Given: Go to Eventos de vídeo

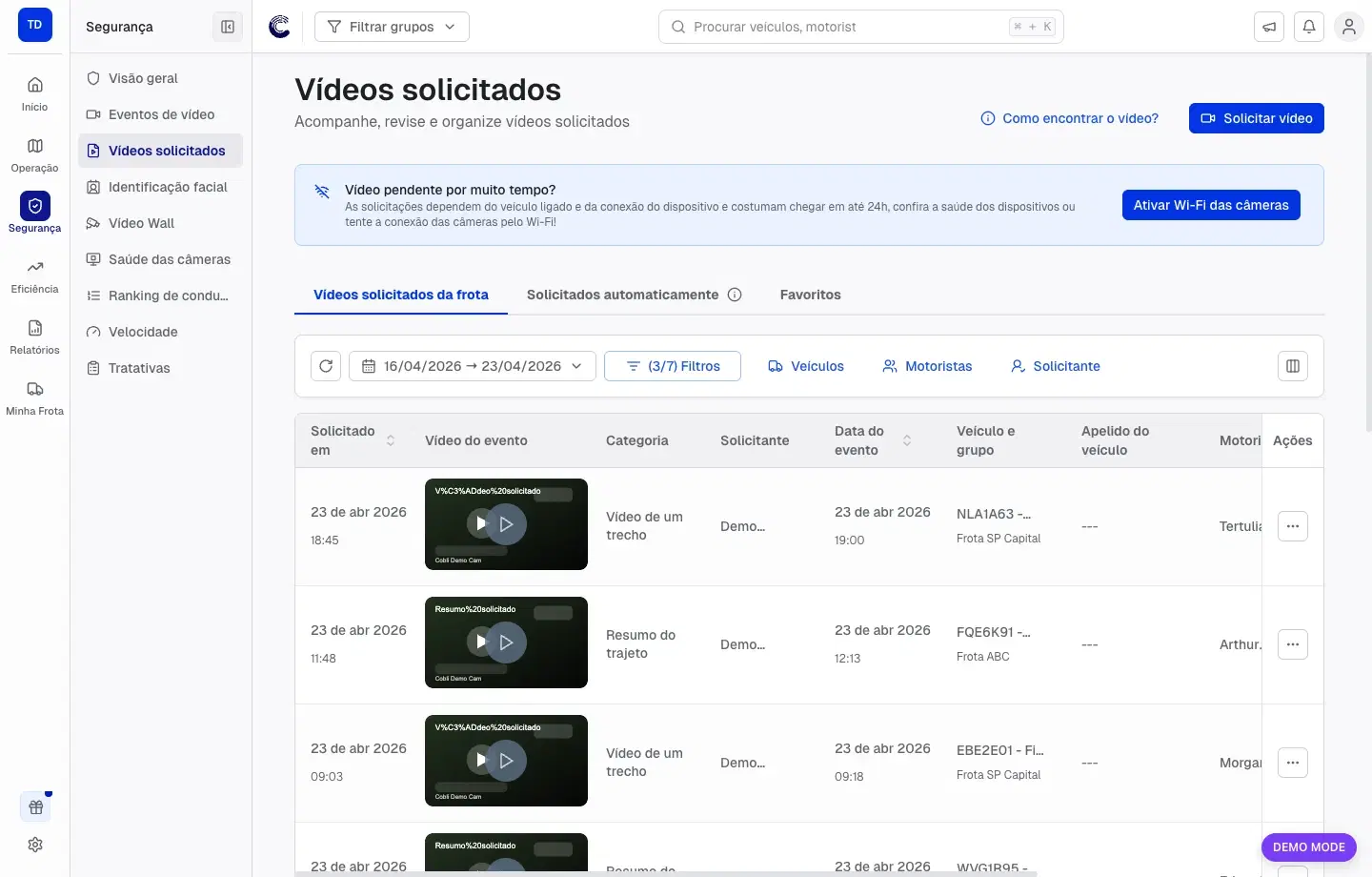Looking at the screenshot, I should click(x=160, y=114).
